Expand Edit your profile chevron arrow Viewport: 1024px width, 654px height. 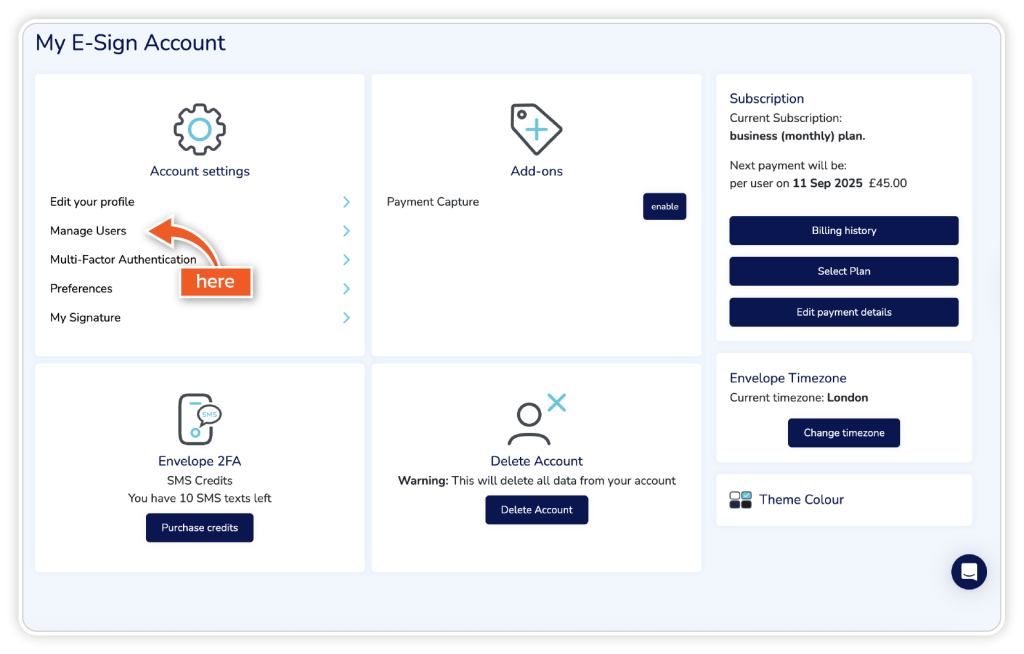pos(346,202)
